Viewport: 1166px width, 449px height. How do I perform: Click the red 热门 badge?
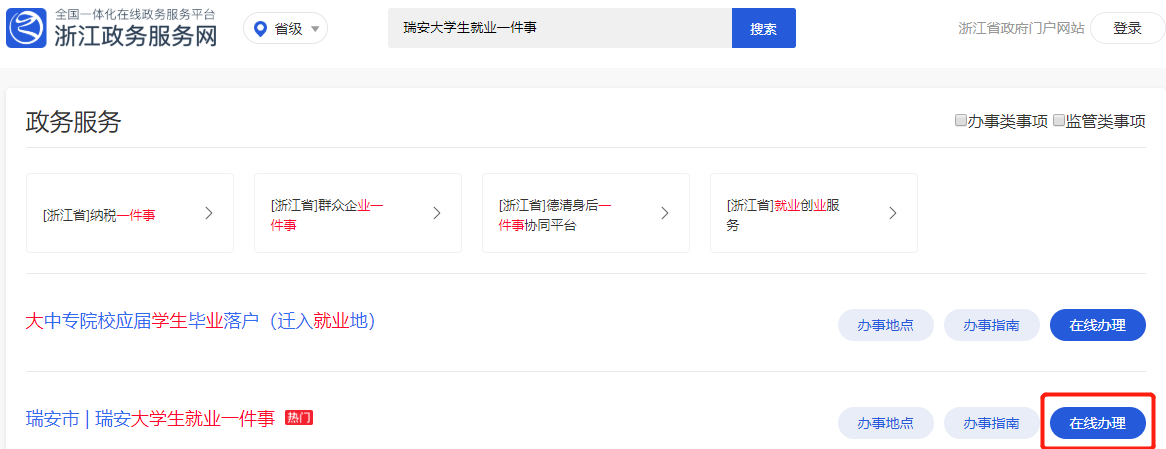click(x=299, y=419)
